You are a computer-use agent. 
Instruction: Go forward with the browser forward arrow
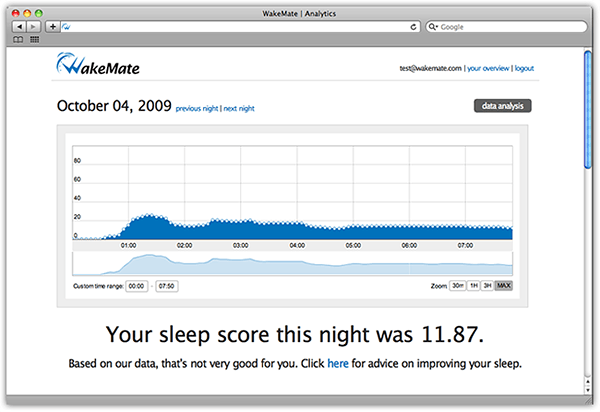click(x=34, y=27)
